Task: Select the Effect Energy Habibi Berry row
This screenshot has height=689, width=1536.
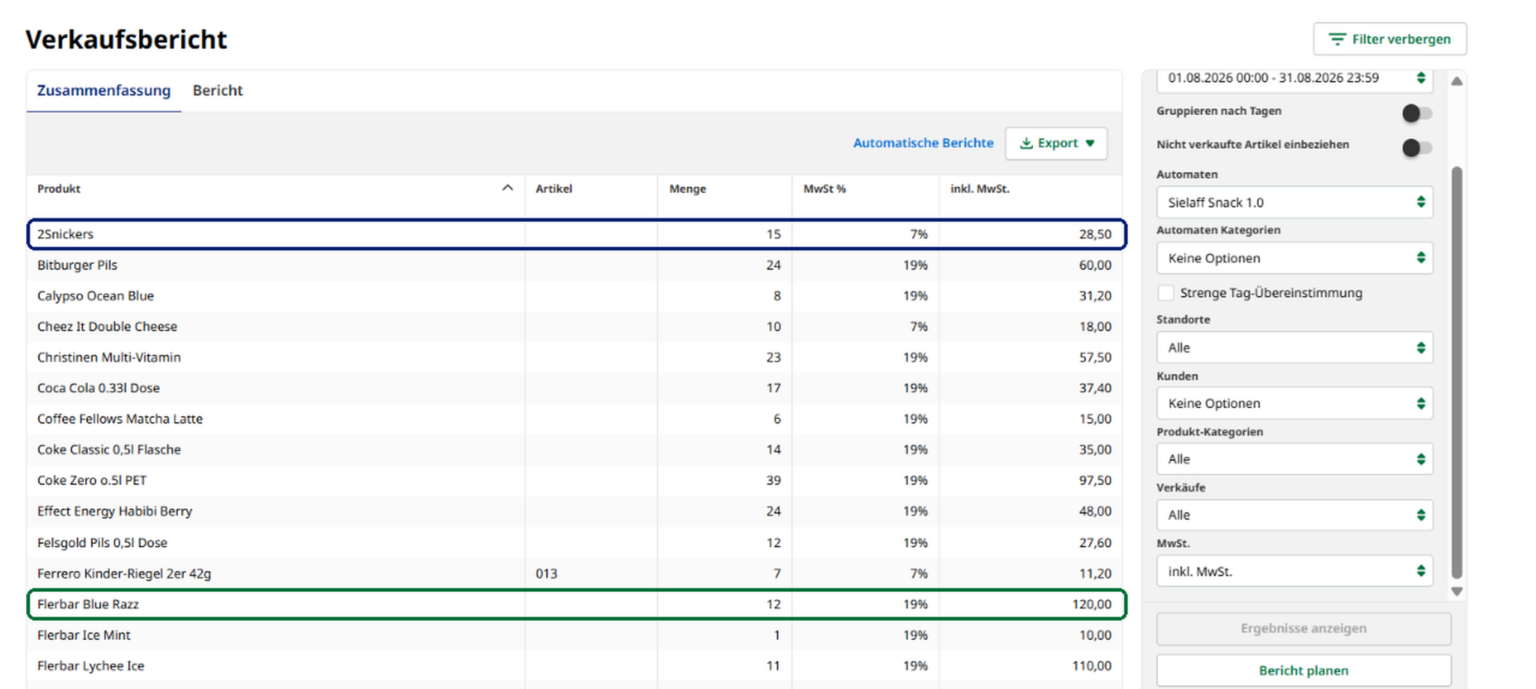Action: click(x=575, y=511)
